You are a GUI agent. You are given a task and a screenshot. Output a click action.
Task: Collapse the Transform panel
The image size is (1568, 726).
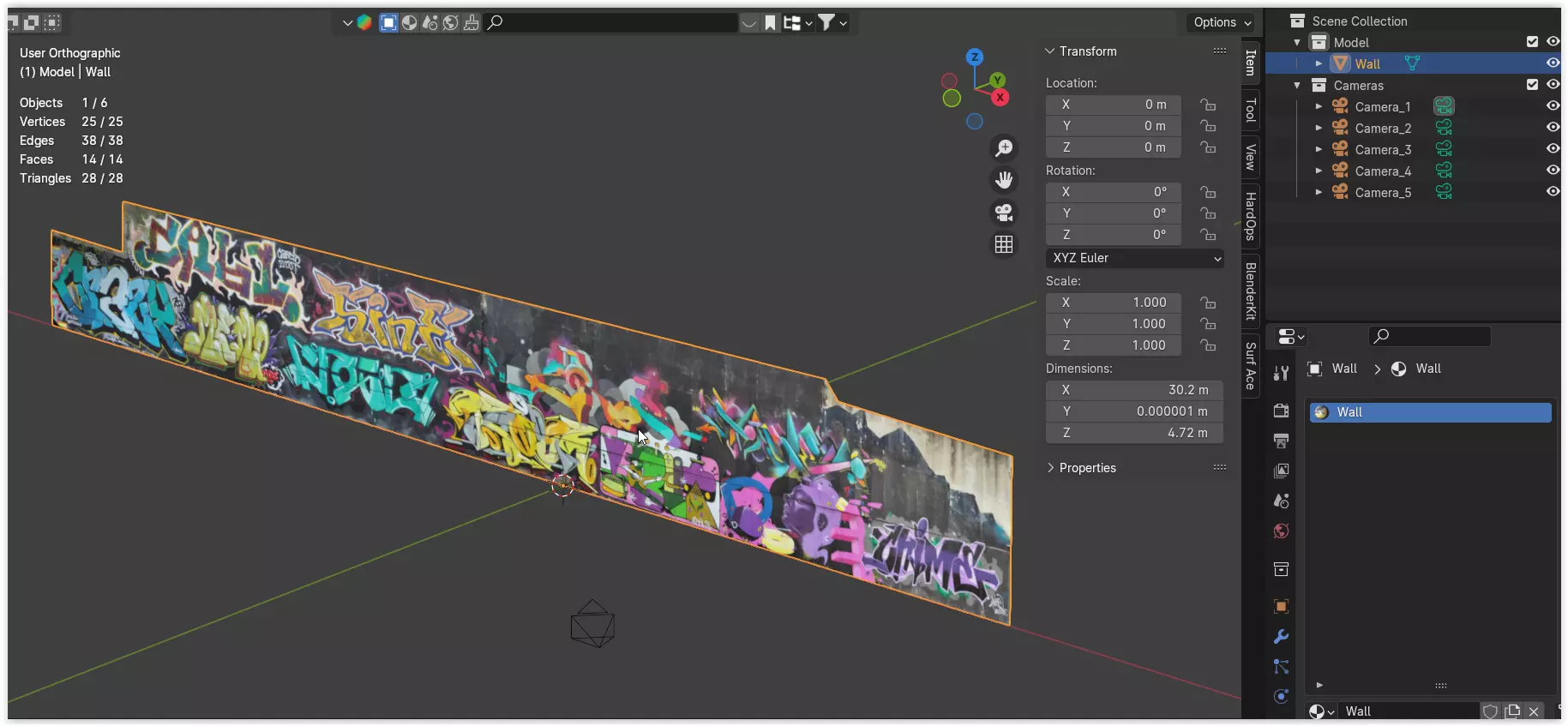pos(1050,51)
